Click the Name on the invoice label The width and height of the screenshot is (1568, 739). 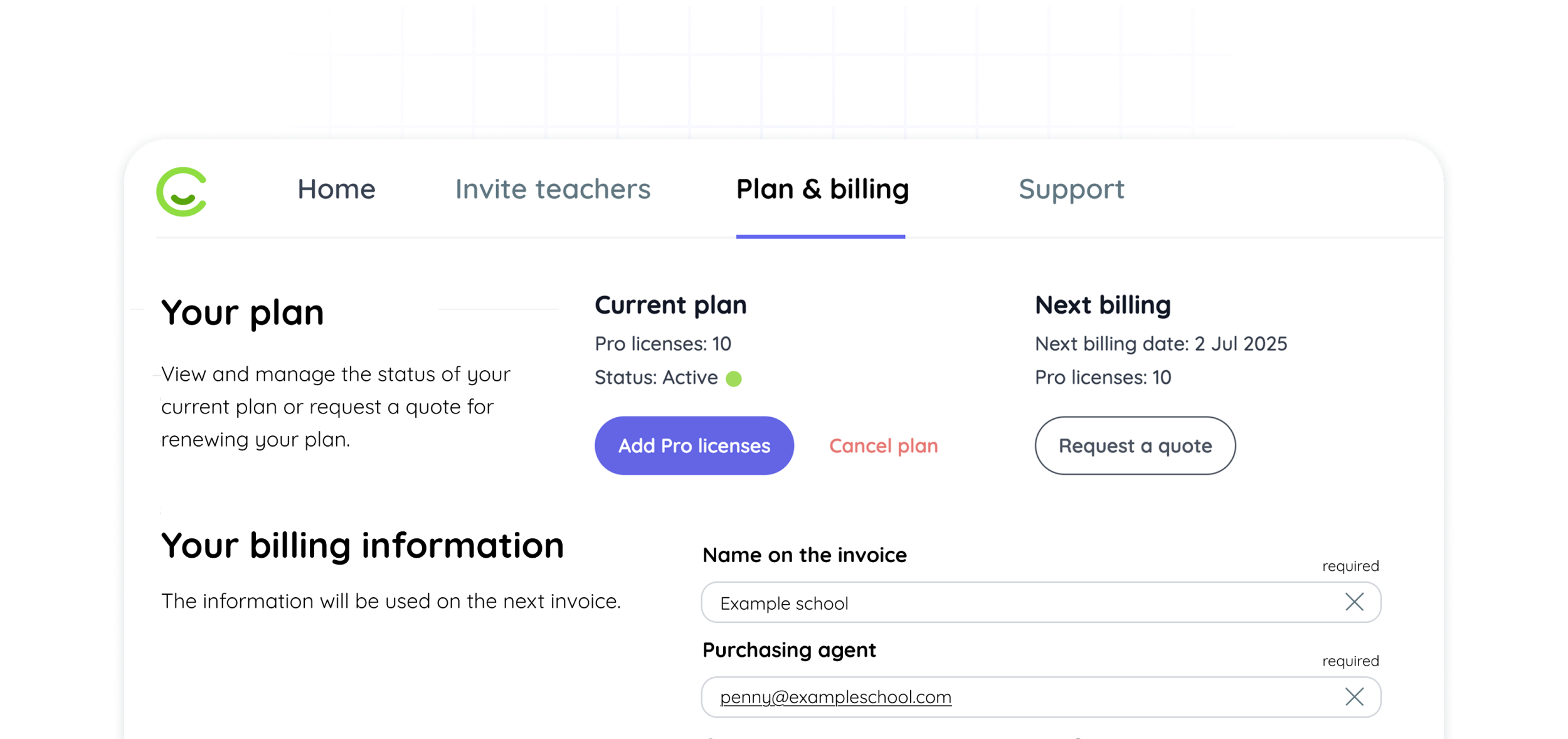[804, 555]
